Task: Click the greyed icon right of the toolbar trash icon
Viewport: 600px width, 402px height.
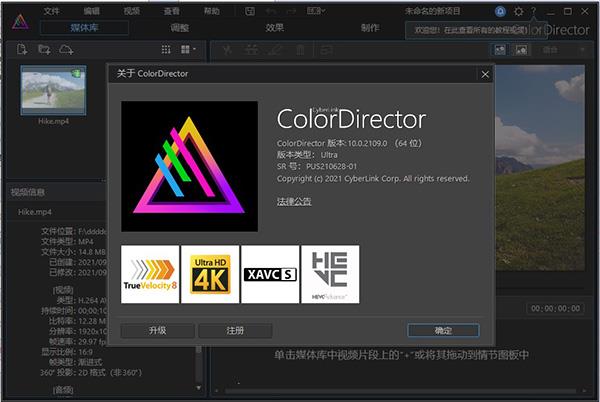Action: 326,50
